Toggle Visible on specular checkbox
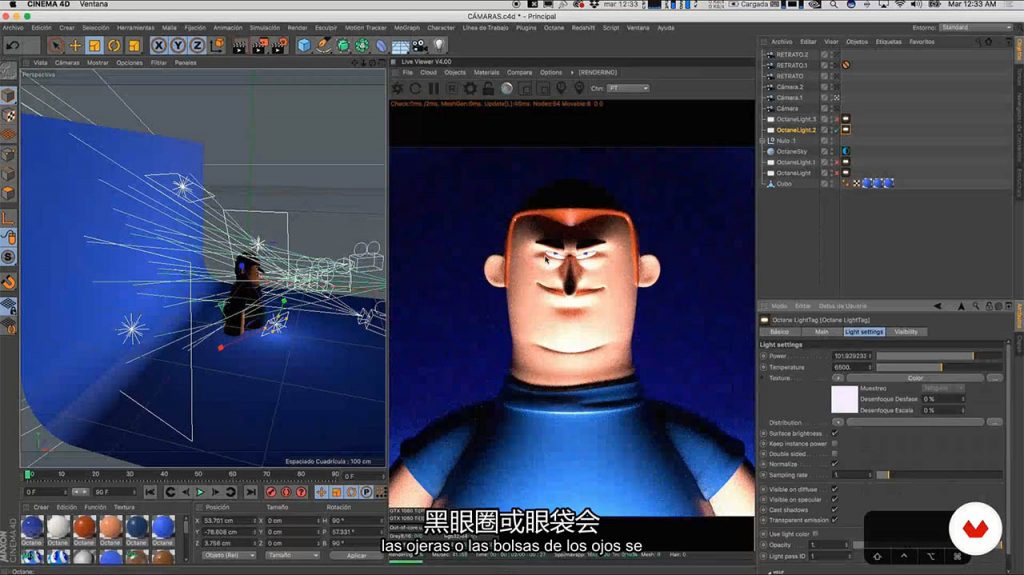Viewport: 1024px width, 575px height. [x=835, y=499]
